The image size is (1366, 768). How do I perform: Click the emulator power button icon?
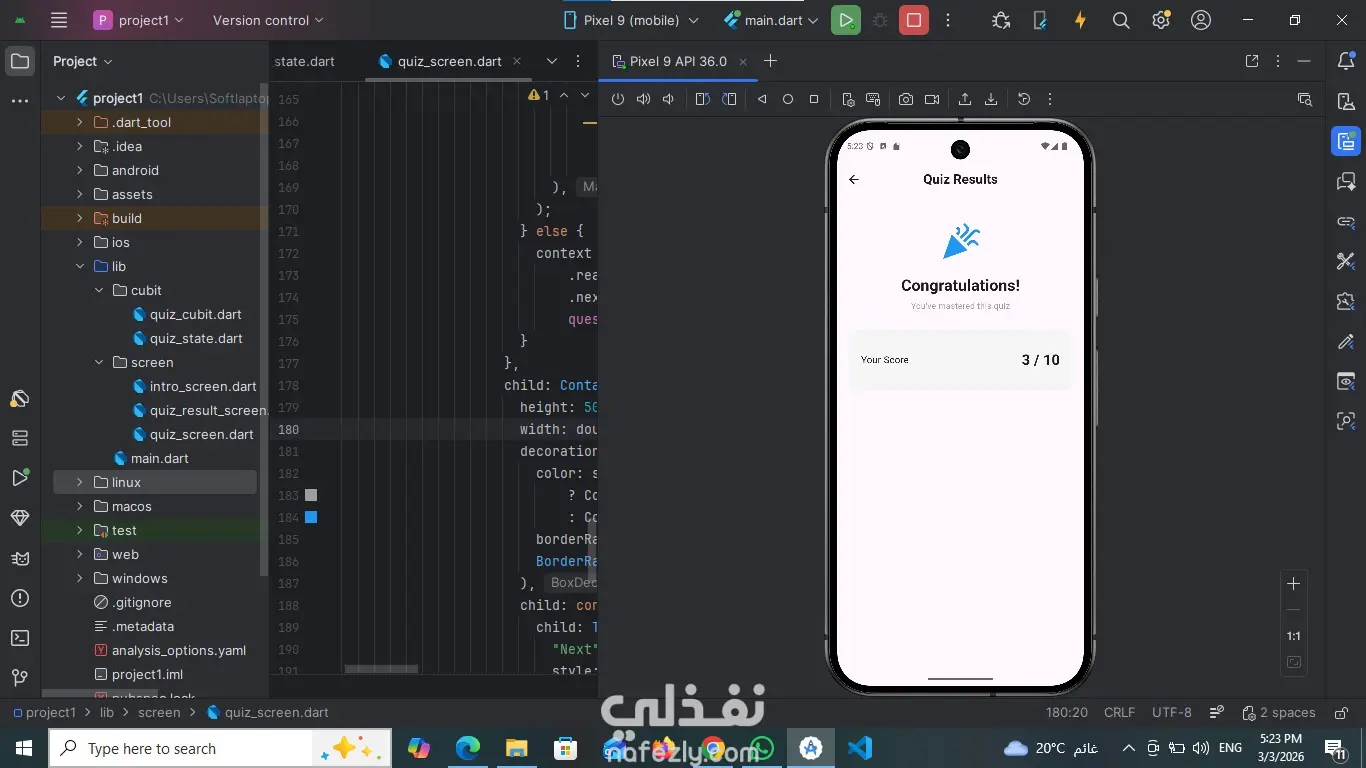617,99
